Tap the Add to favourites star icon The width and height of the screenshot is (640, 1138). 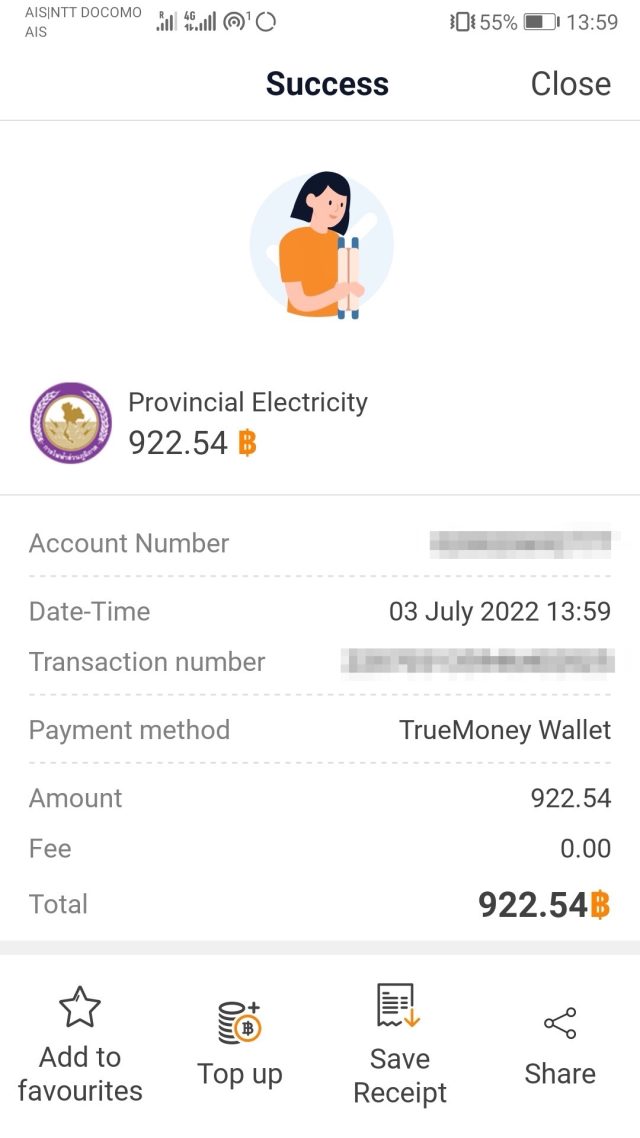80,1007
